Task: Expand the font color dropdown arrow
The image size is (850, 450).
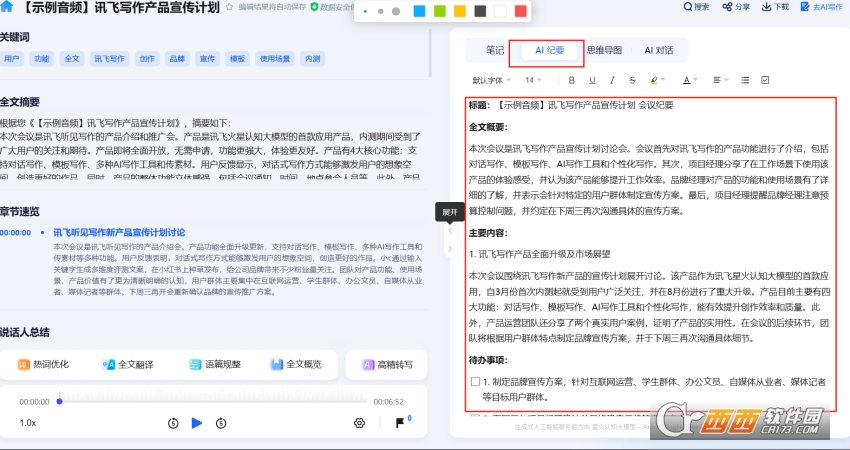Action: pyautogui.click(x=696, y=80)
